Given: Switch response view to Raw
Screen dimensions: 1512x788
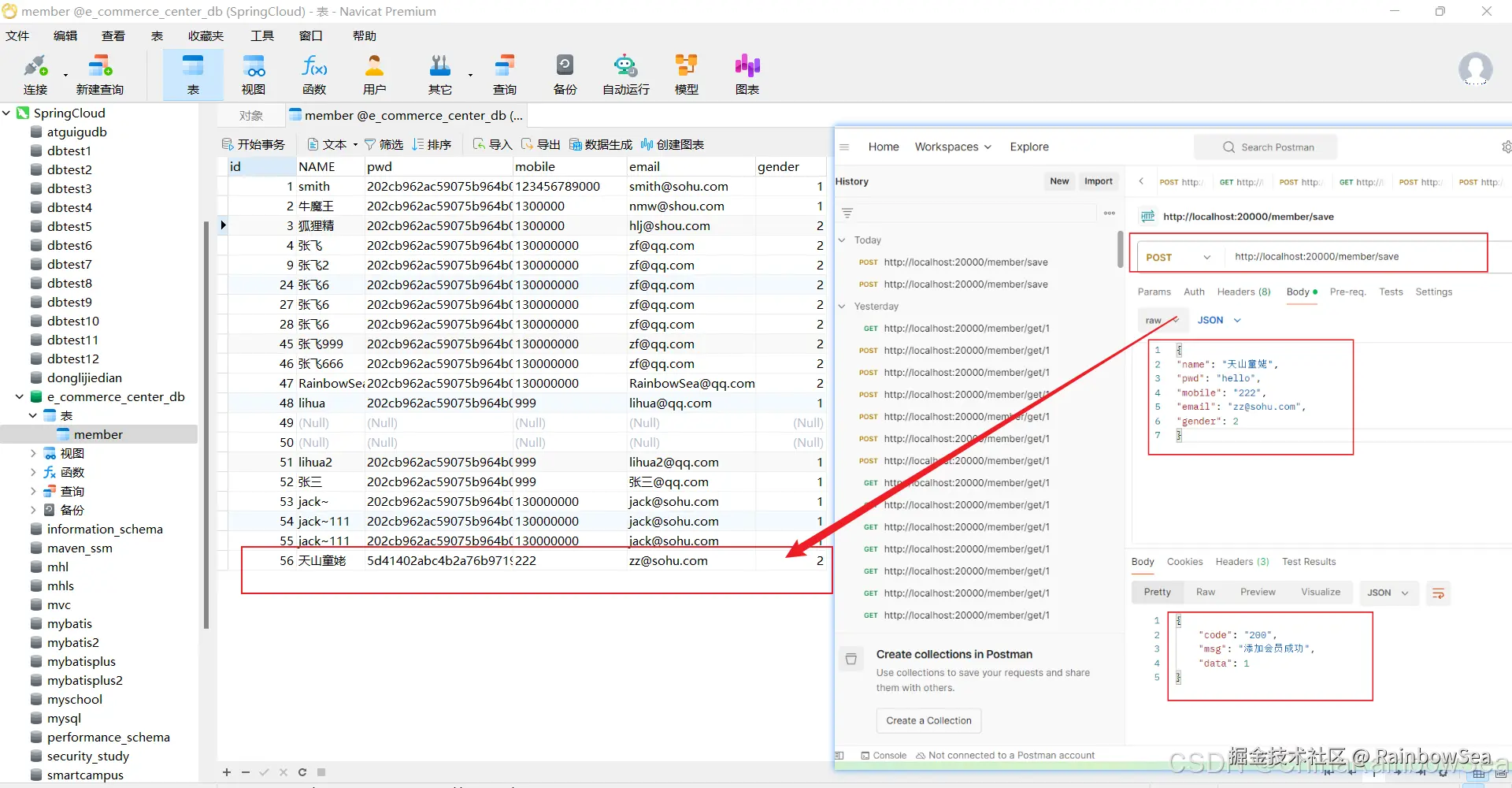Looking at the screenshot, I should (x=1206, y=593).
